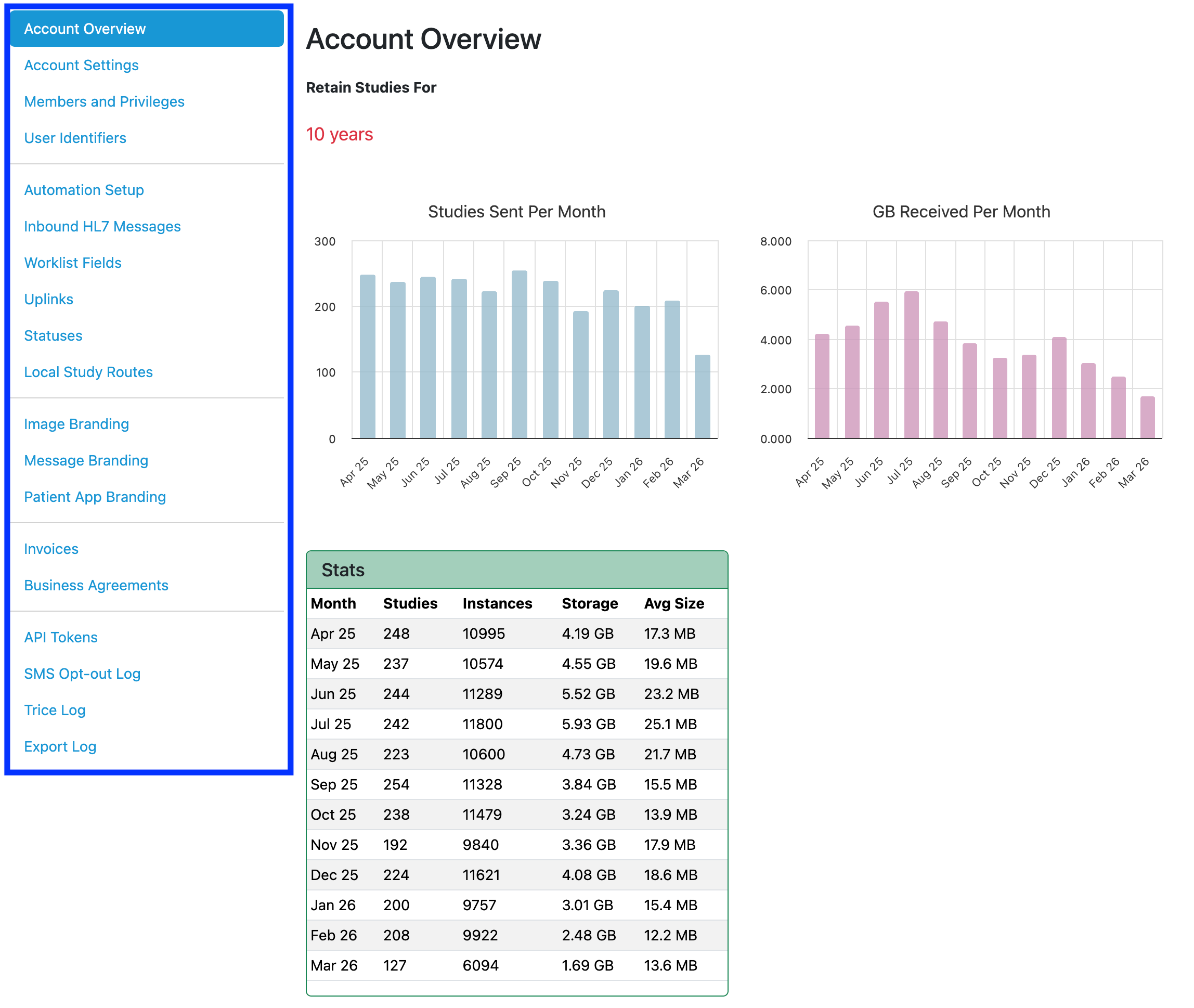The width and height of the screenshot is (1194, 1008).
Task: View the Trice Log
Action: pyautogui.click(x=54, y=710)
